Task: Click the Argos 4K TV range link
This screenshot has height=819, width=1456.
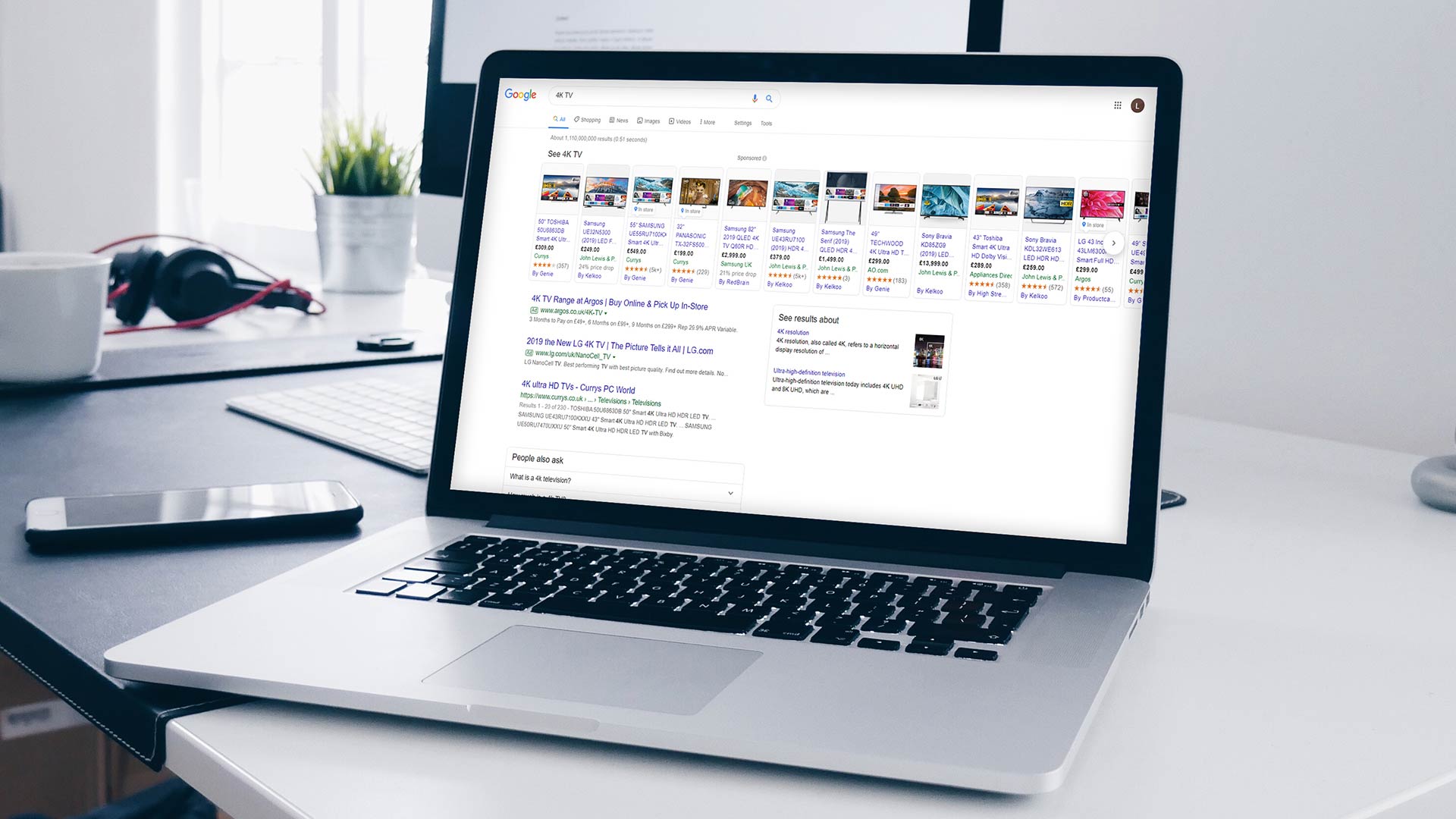Action: [x=620, y=304]
